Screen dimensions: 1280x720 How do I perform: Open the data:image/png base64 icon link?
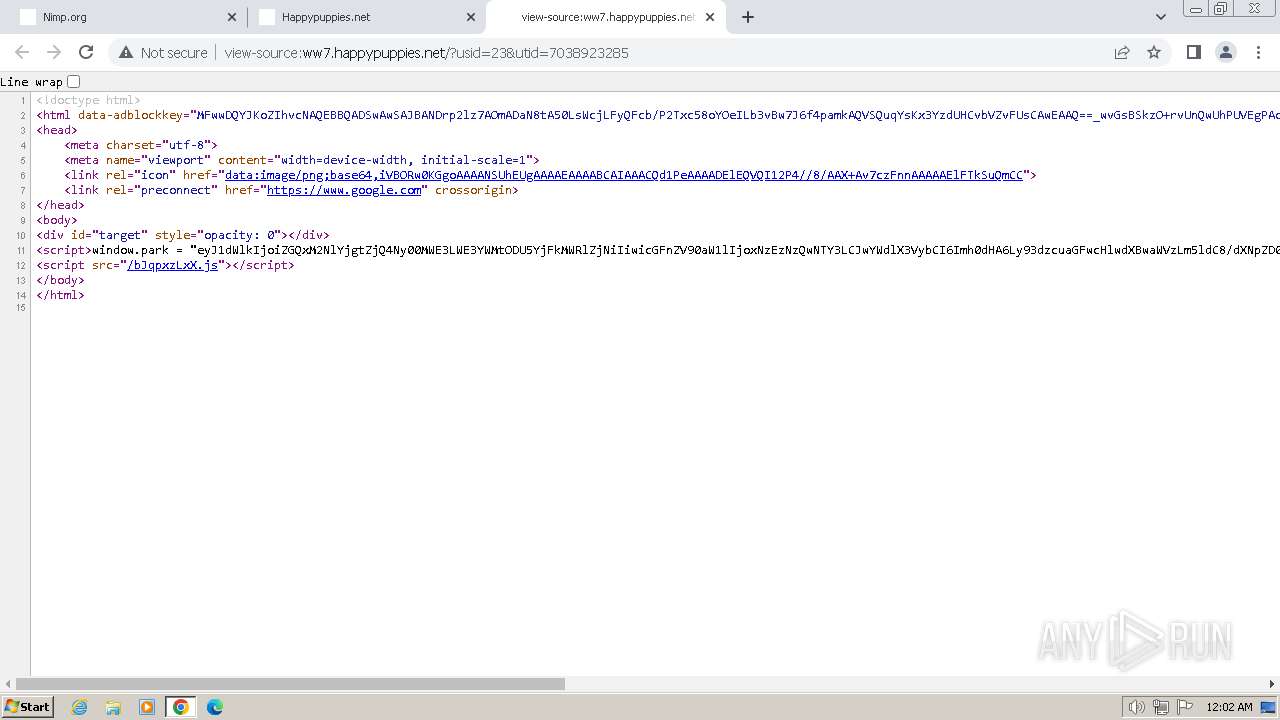(x=624, y=175)
